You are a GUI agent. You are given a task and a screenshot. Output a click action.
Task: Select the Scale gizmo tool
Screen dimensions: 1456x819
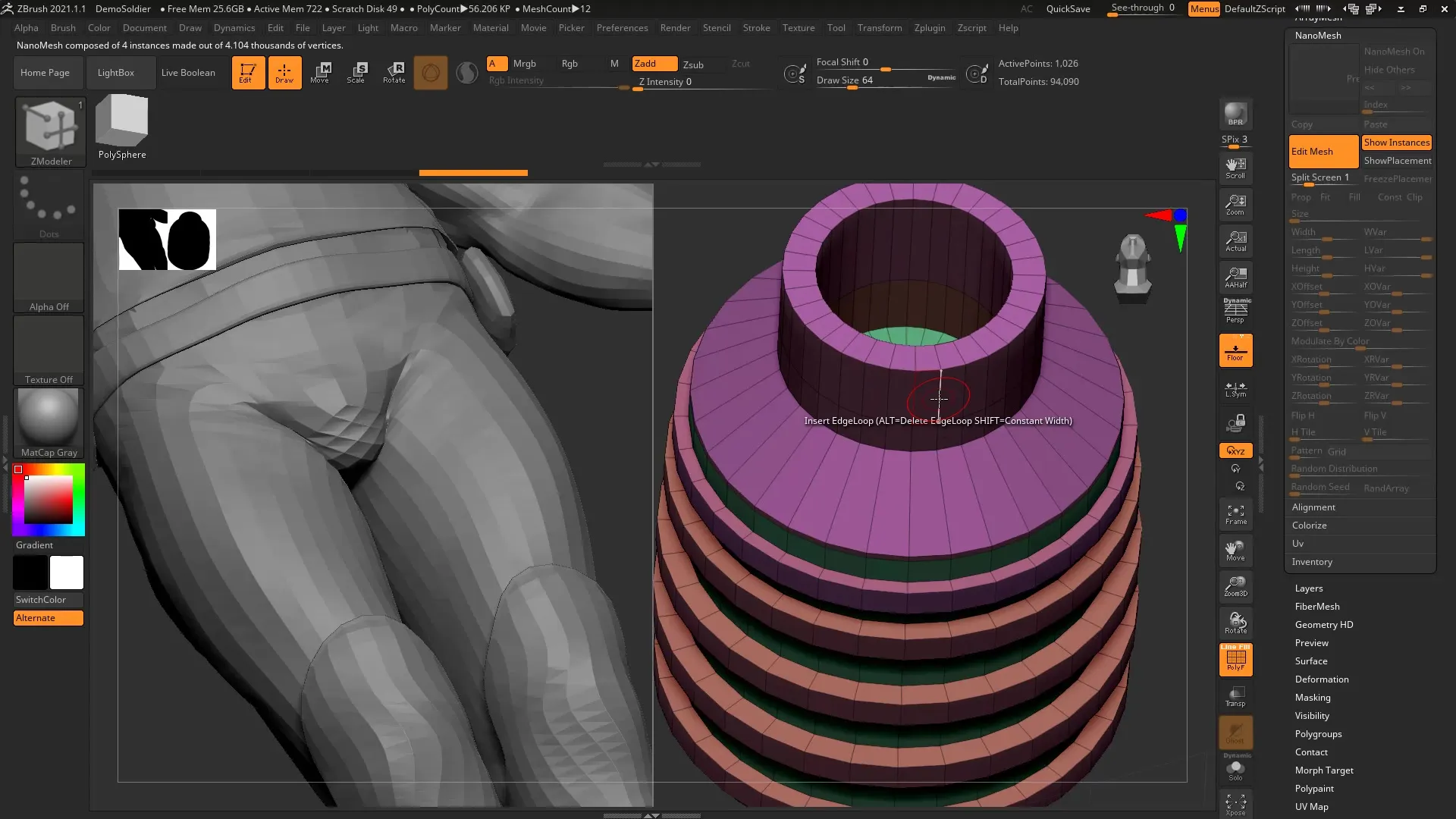point(356,73)
